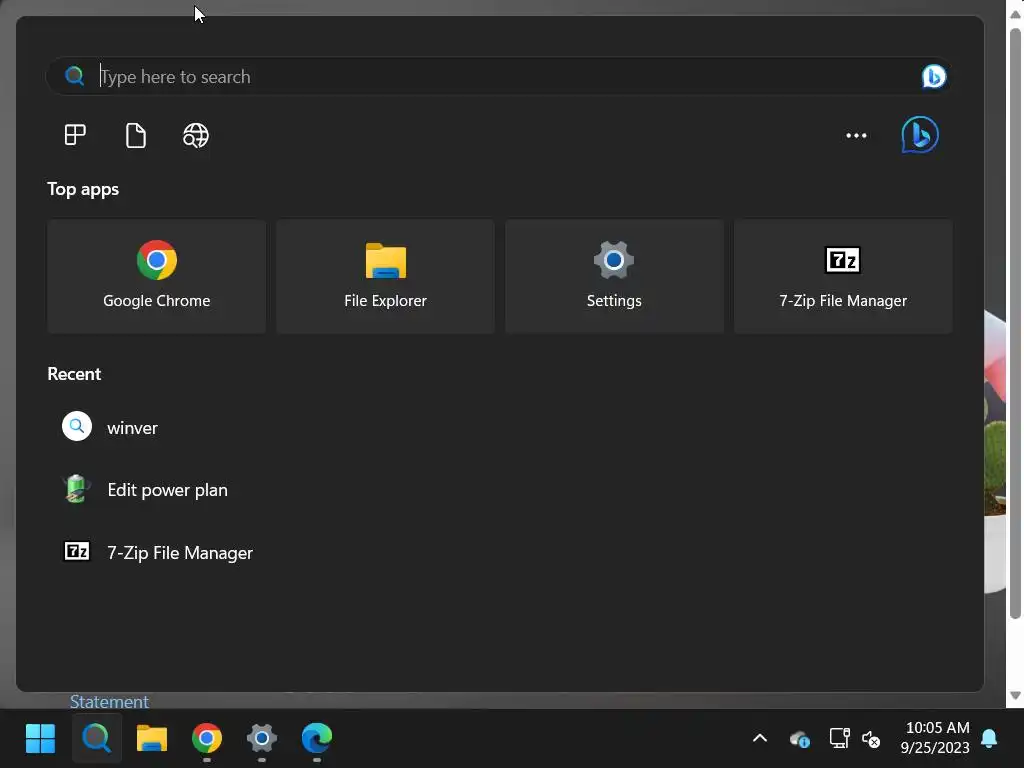Filter search results by Web icon
The image size is (1024, 768).
click(196, 135)
